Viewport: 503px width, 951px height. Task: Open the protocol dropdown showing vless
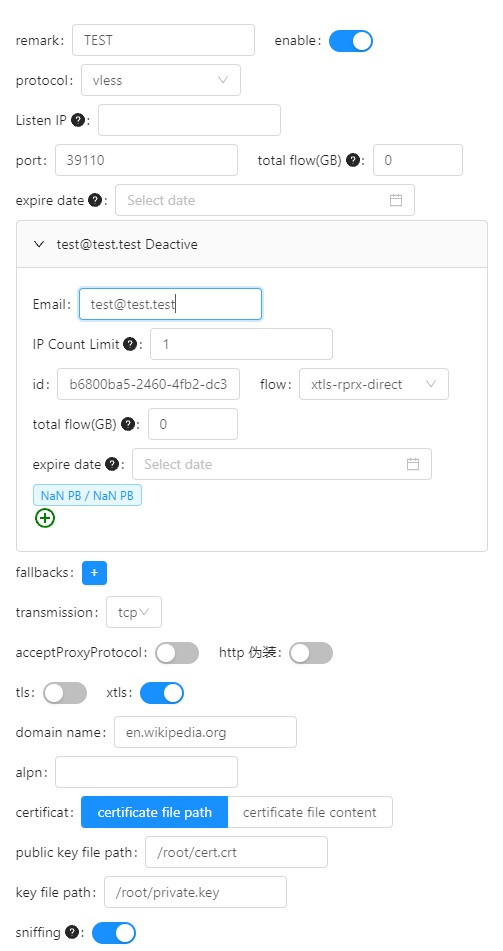tap(161, 80)
